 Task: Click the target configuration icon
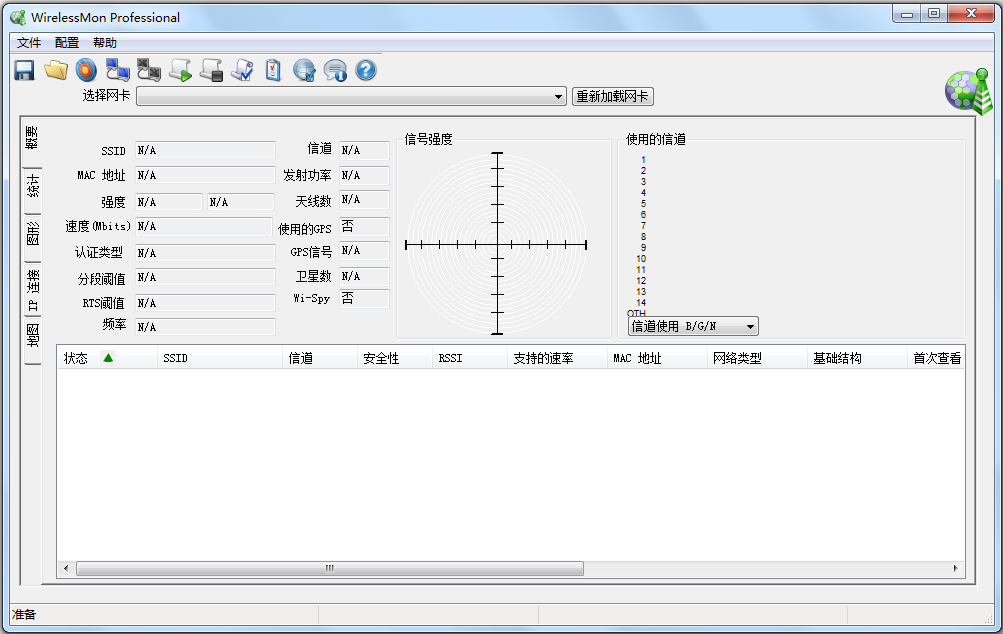86,70
